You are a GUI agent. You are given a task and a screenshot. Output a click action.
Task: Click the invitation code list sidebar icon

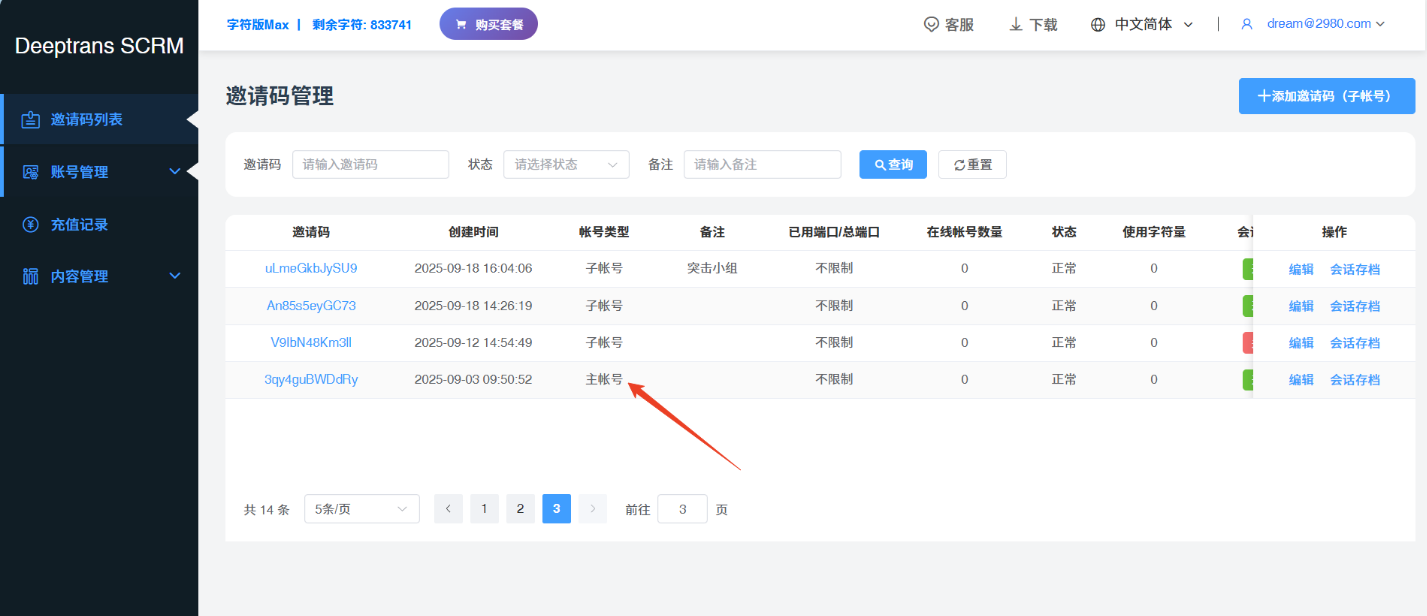[x=31, y=120]
